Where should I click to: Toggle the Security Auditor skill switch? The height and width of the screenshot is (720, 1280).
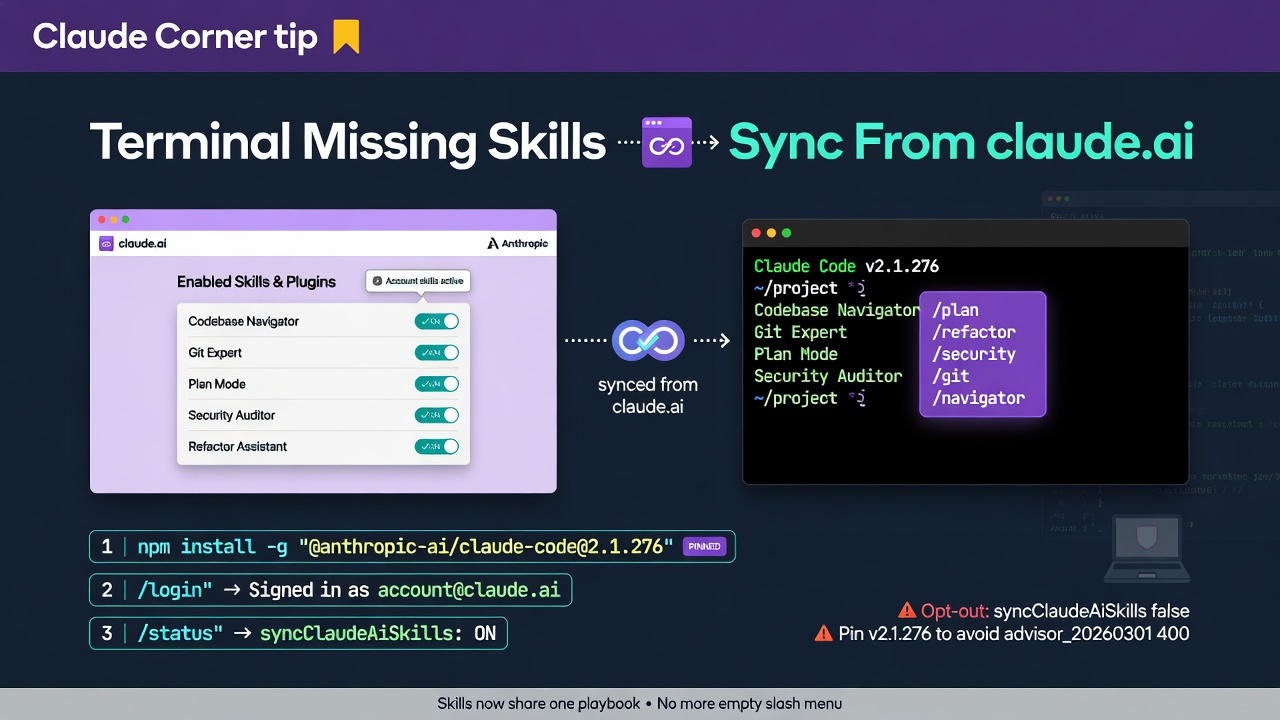437,415
